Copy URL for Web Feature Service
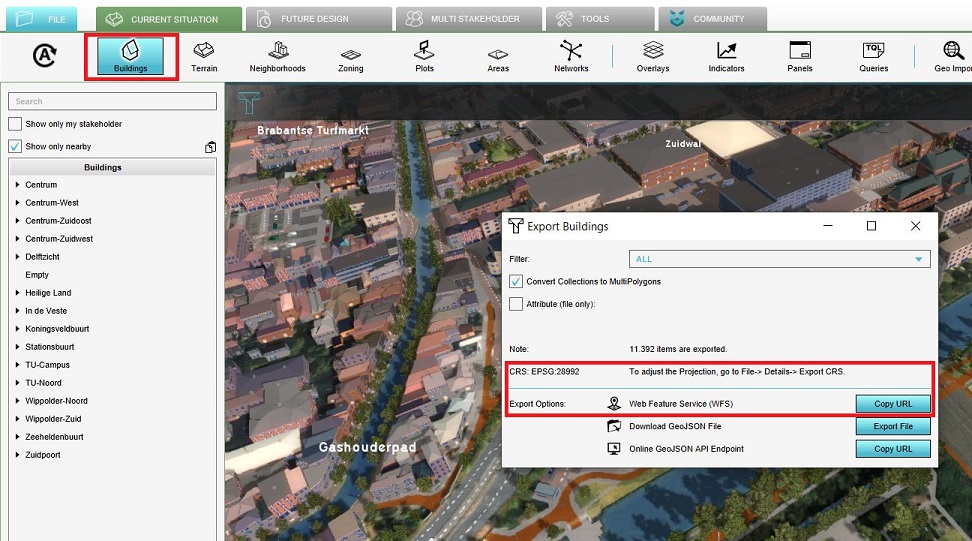 [x=892, y=404]
